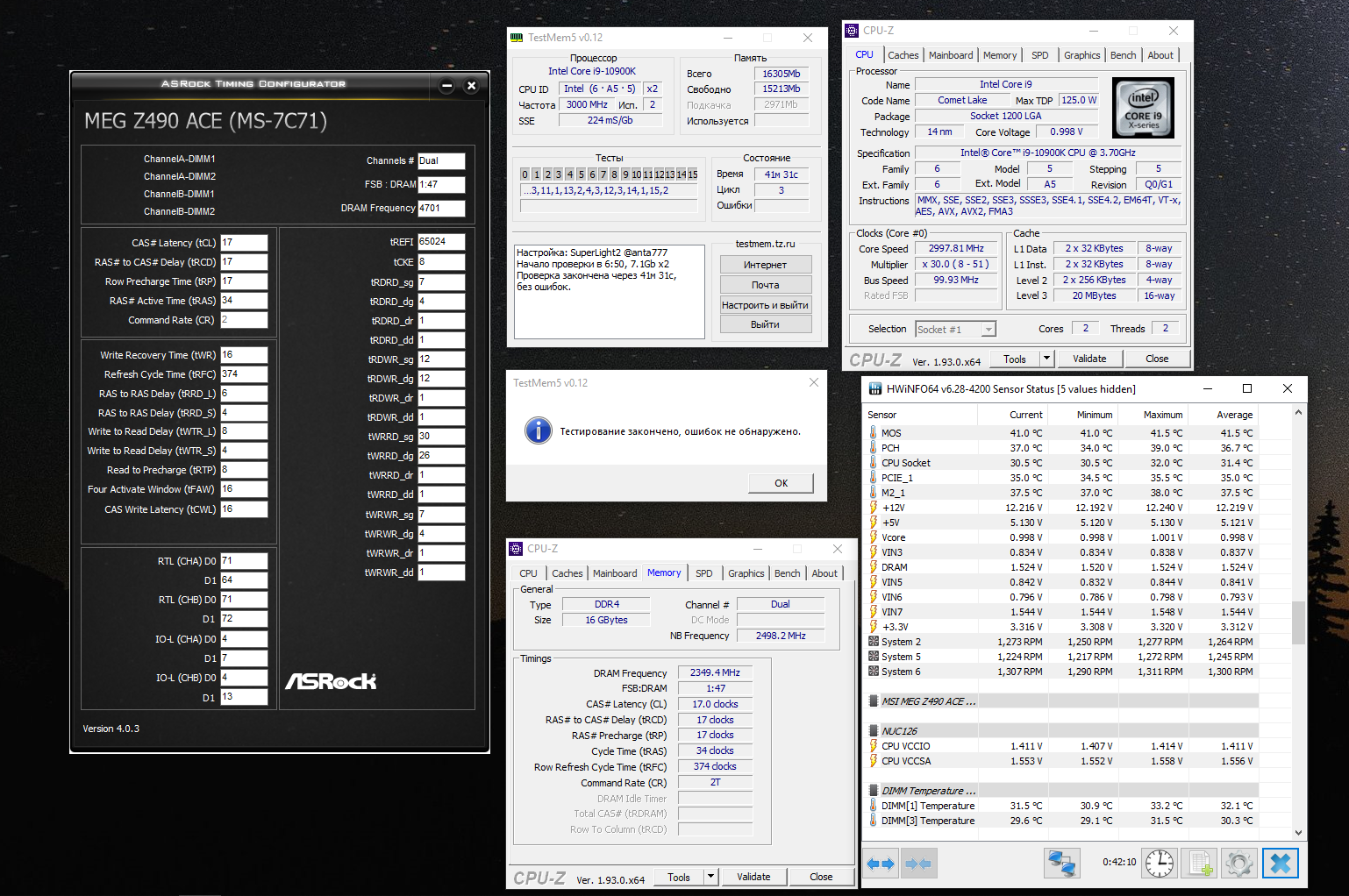Image resolution: width=1349 pixels, height=896 pixels.
Task: Open HWiNFO64 sensor settings gear icon
Action: click(x=1239, y=864)
